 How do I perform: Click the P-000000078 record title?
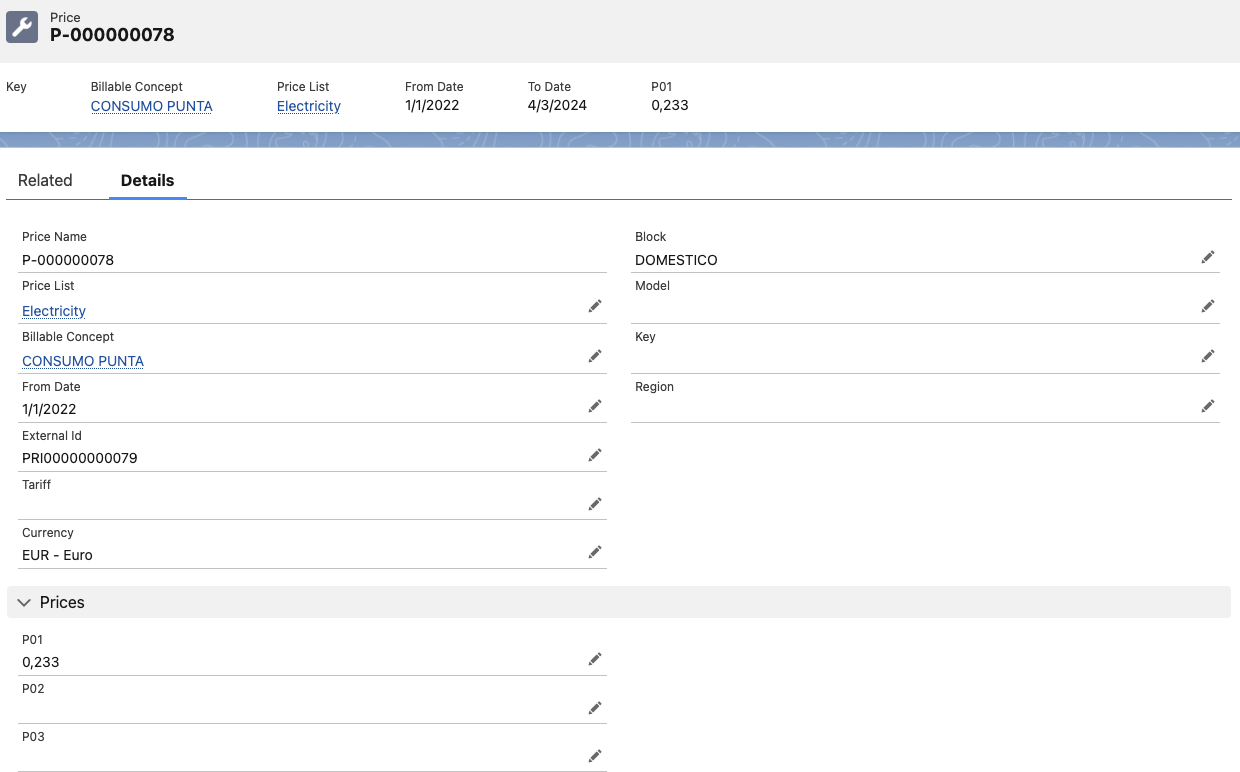coord(112,35)
